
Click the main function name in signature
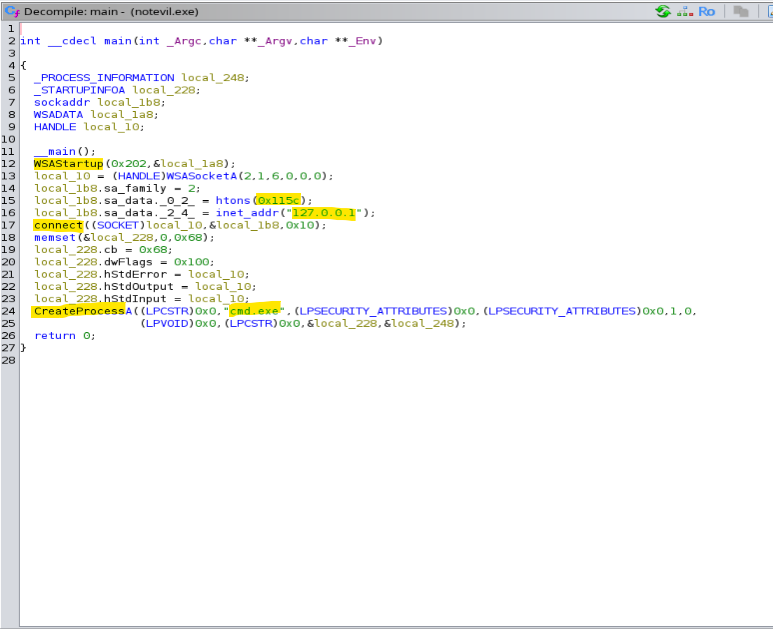click(118, 41)
